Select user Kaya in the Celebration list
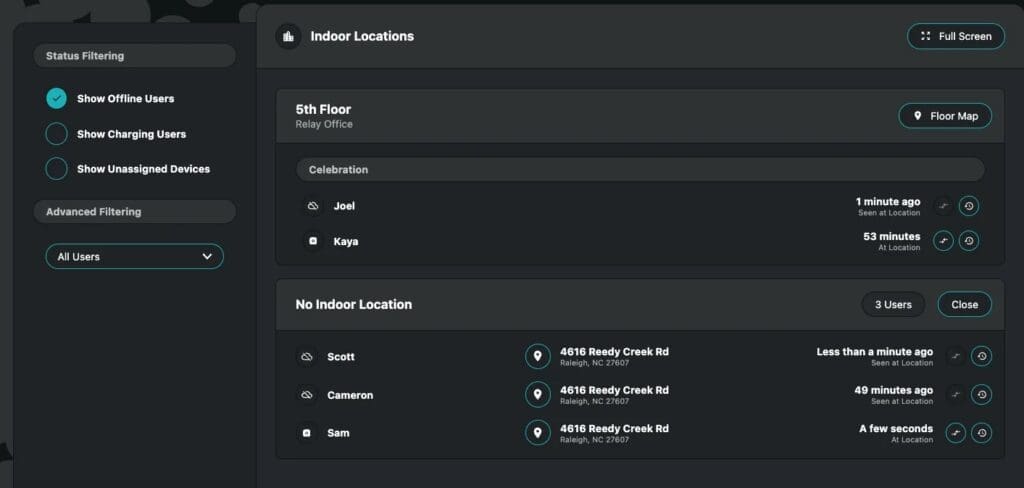 click(x=345, y=241)
